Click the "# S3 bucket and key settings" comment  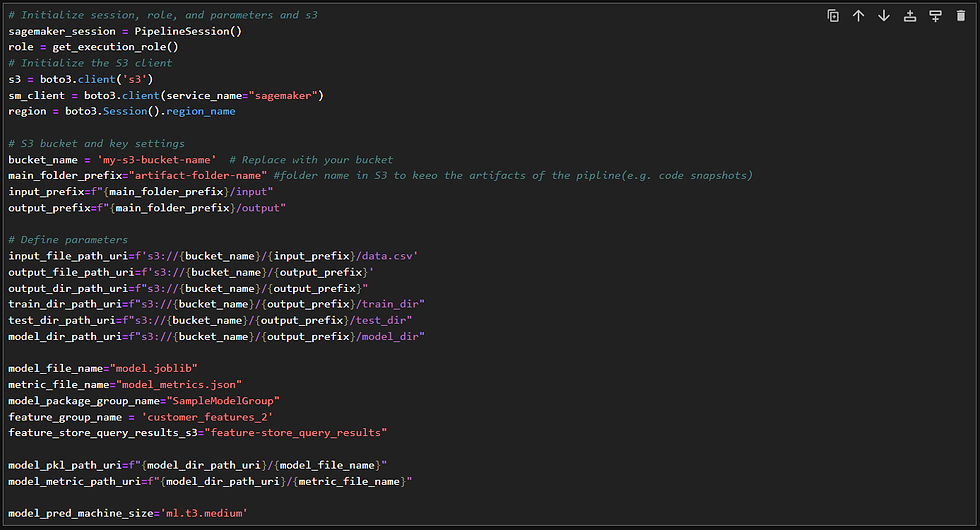click(x=96, y=144)
